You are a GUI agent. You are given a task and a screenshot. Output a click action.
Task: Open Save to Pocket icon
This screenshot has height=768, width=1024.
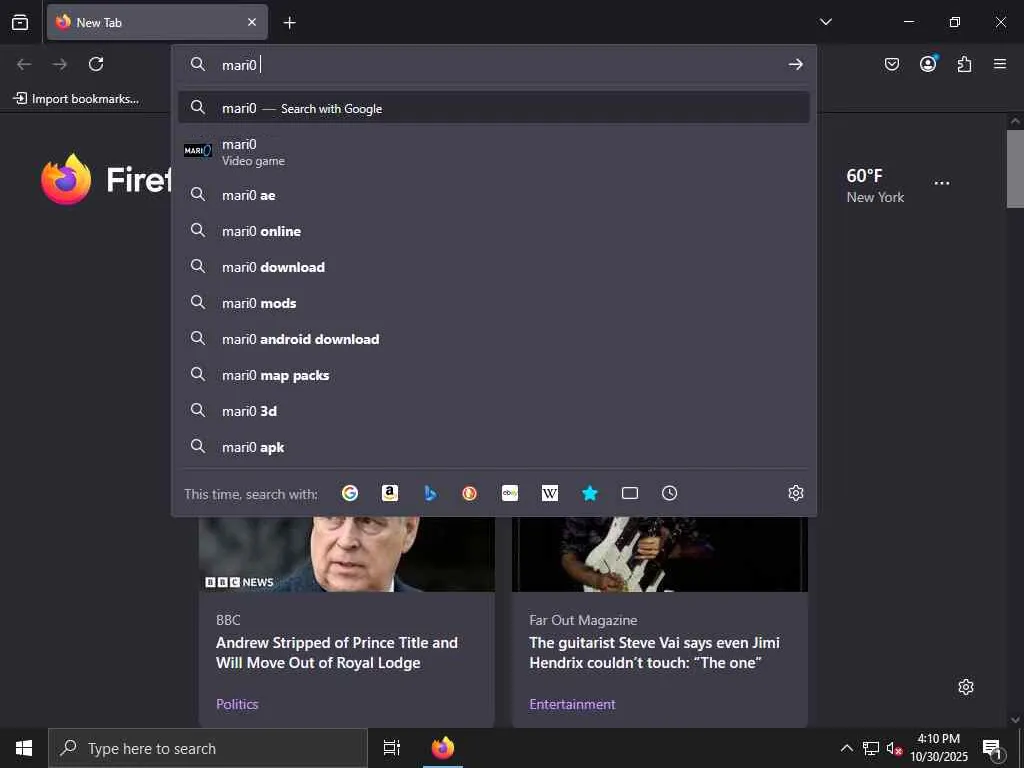point(891,64)
